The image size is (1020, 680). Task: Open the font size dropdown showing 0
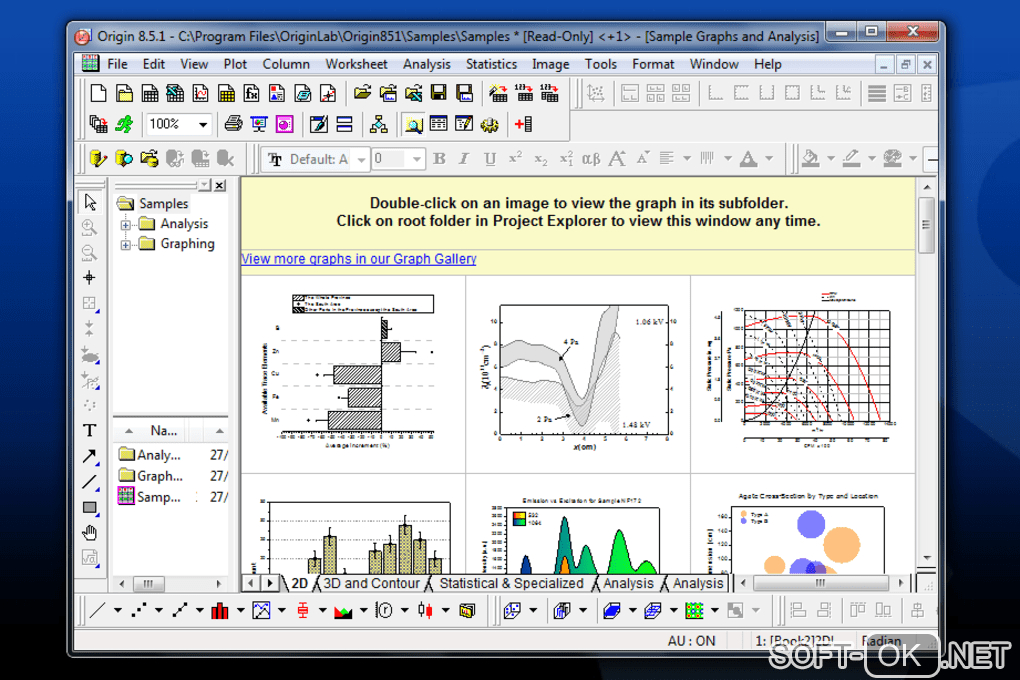pyautogui.click(x=416, y=159)
